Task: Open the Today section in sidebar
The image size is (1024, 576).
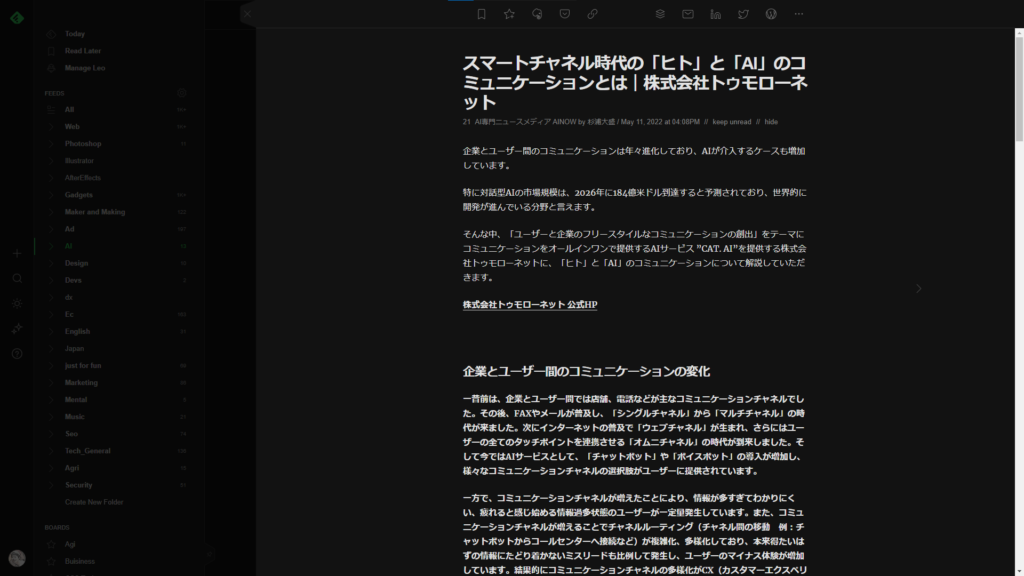Action: pos(74,34)
